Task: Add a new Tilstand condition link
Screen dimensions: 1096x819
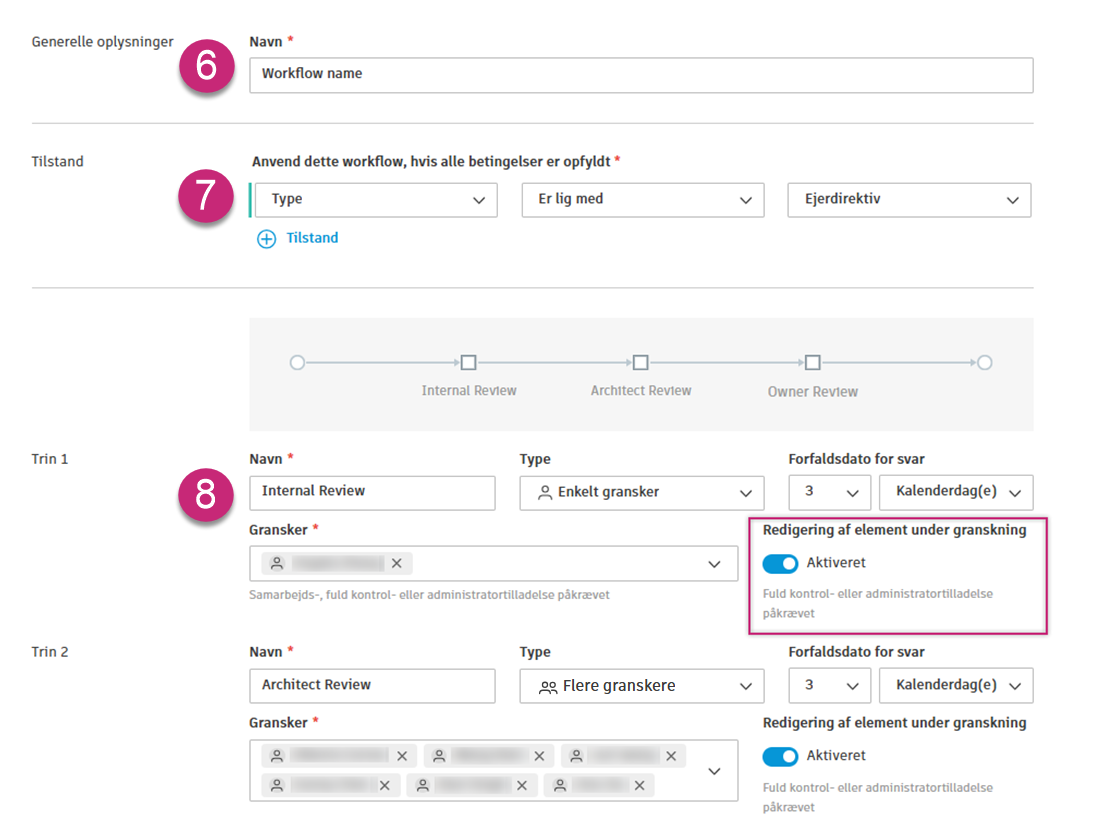Action: click(x=312, y=238)
